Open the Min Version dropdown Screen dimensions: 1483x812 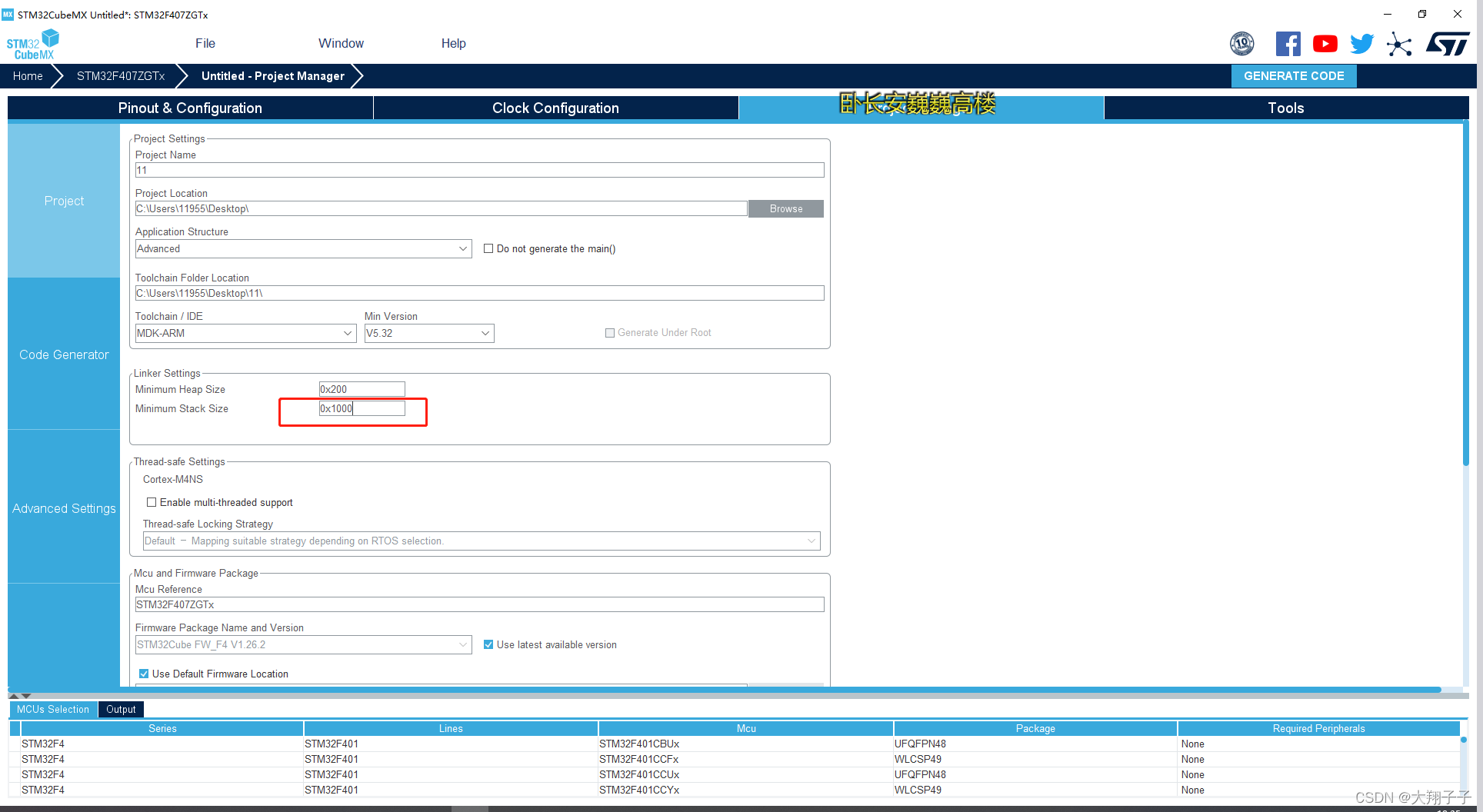tap(429, 333)
